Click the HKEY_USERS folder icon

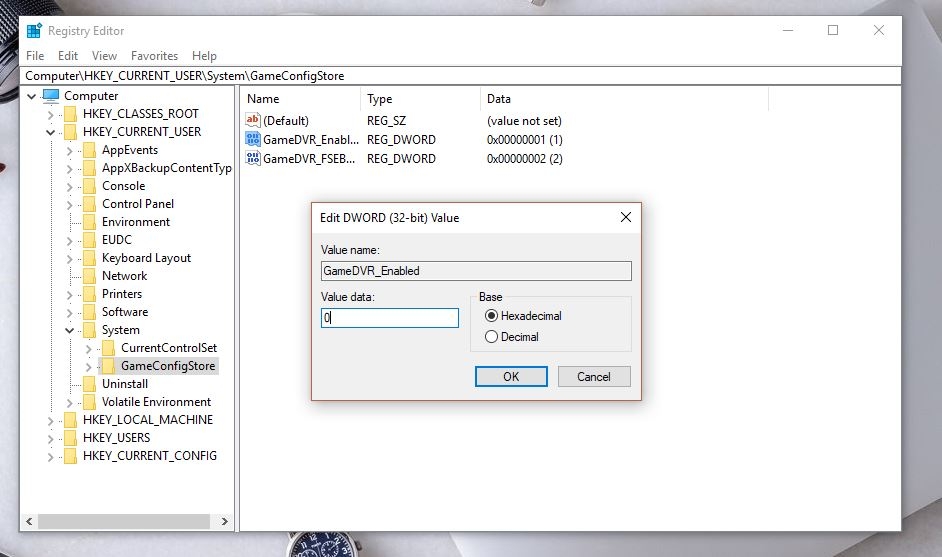click(x=70, y=438)
